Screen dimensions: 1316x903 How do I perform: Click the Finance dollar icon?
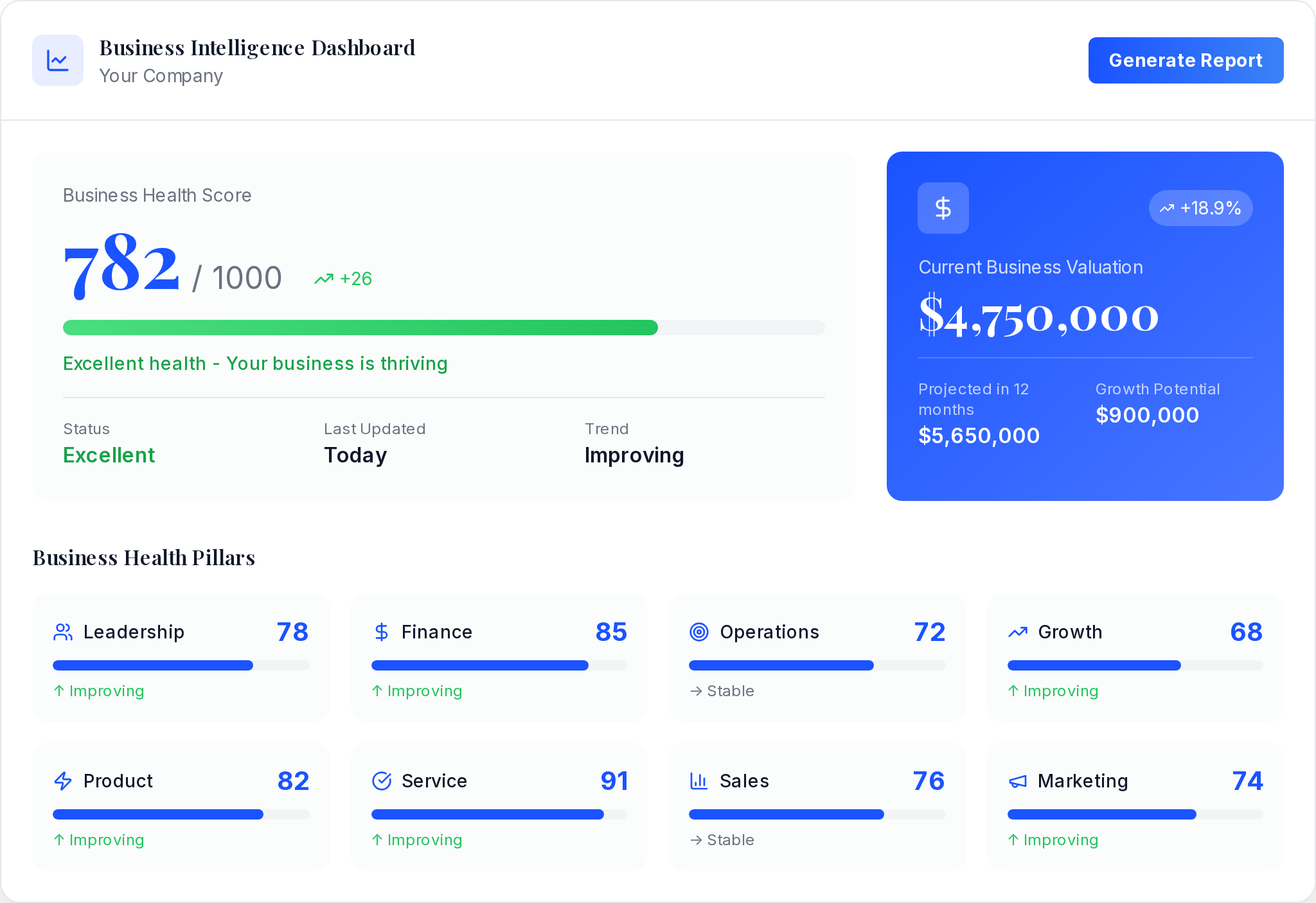click(x=382, y=632)
